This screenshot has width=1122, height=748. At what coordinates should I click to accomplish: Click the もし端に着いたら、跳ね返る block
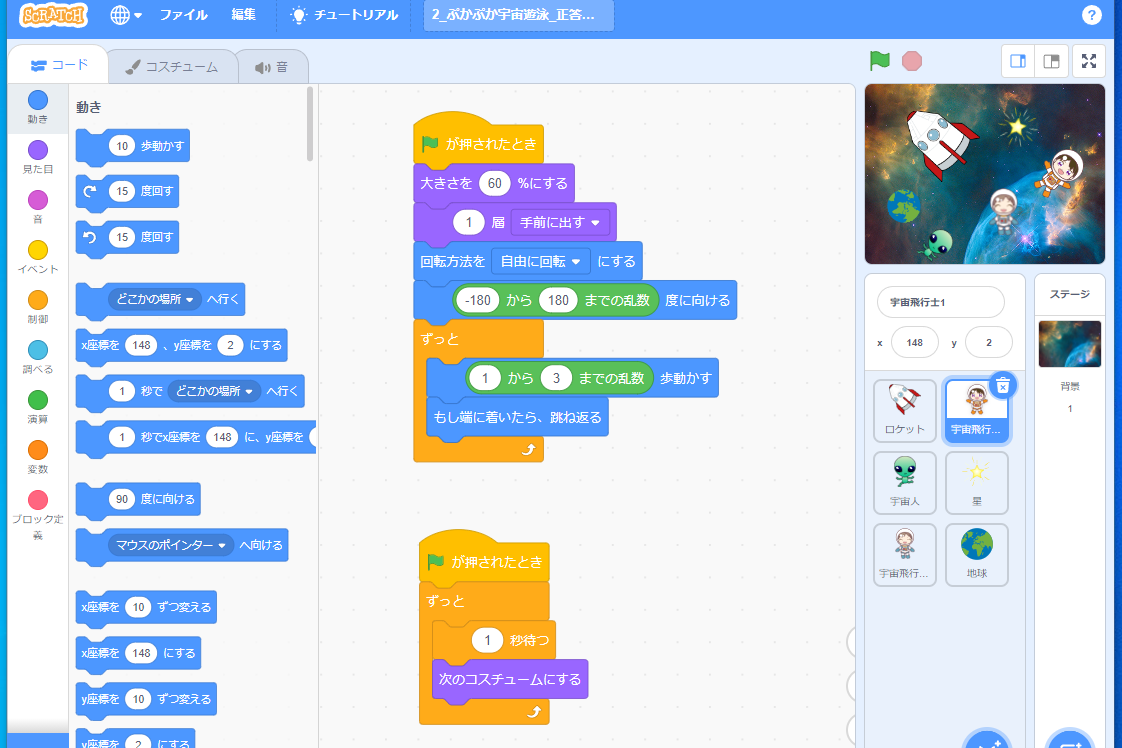517,417
